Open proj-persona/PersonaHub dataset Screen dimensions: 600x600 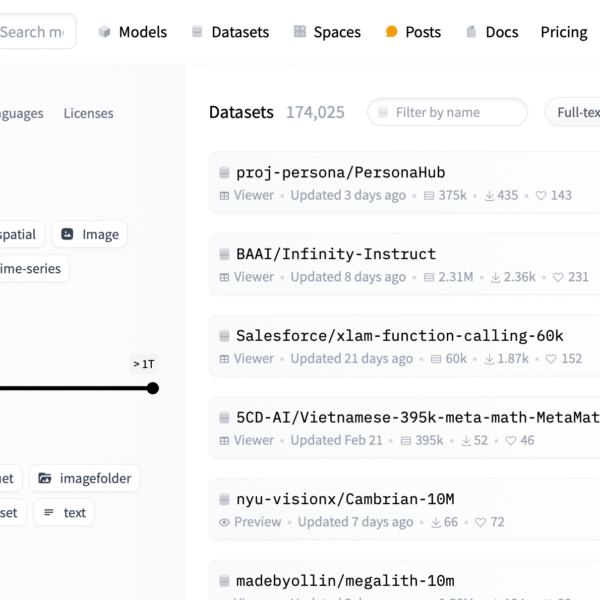[x=340, y=173]
